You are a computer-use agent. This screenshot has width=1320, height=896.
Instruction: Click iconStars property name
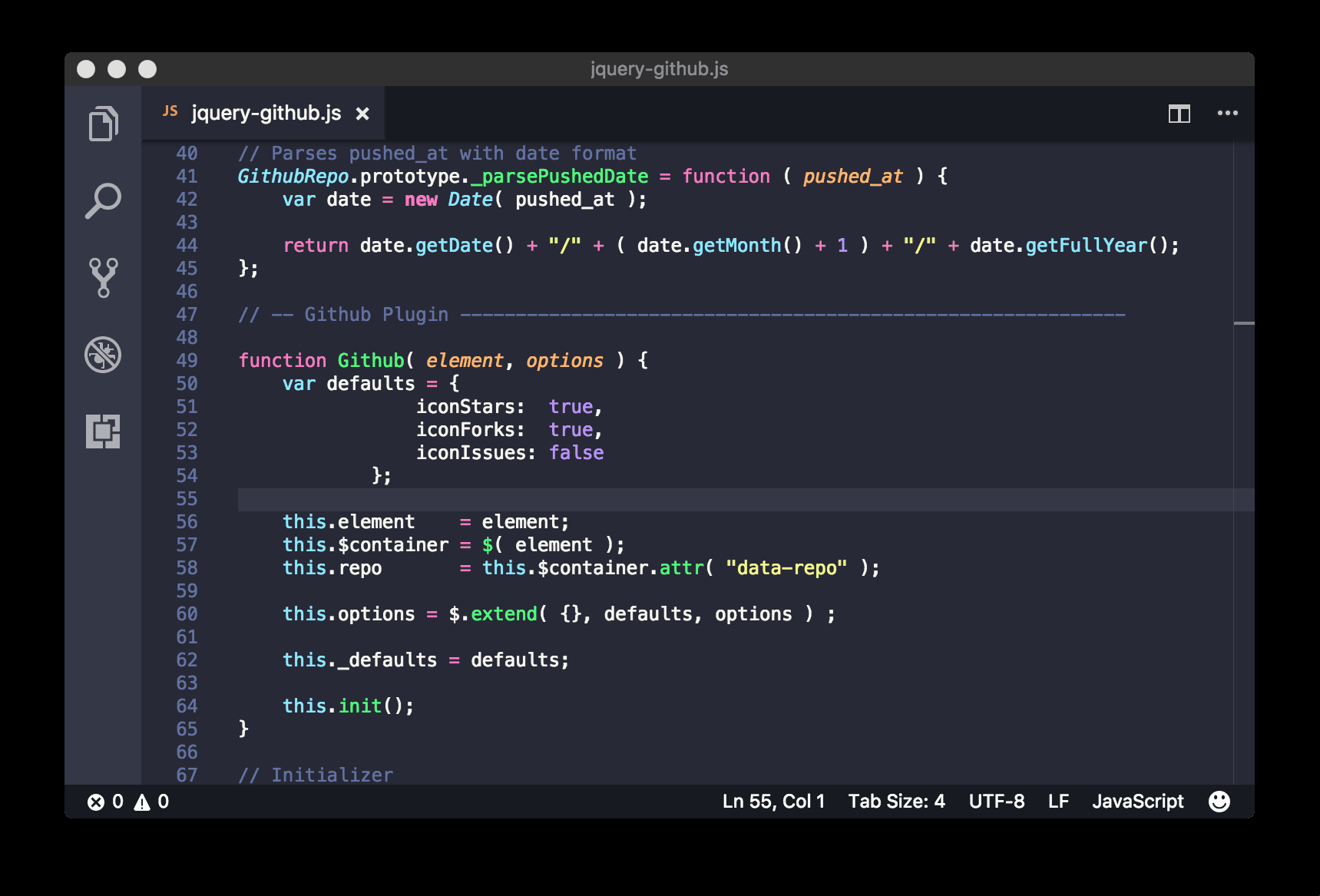(x=465, y=407)
